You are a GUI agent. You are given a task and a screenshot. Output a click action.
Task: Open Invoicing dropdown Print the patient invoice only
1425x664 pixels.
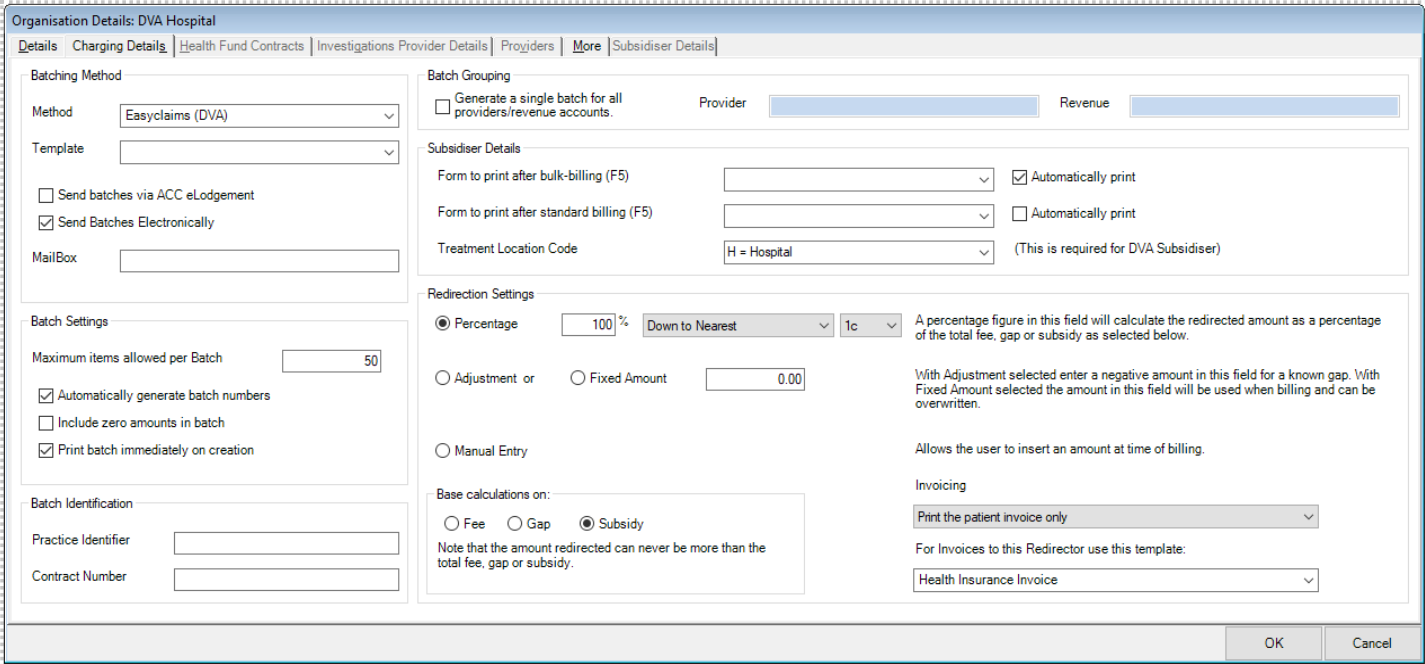(x=1116, y=517)
